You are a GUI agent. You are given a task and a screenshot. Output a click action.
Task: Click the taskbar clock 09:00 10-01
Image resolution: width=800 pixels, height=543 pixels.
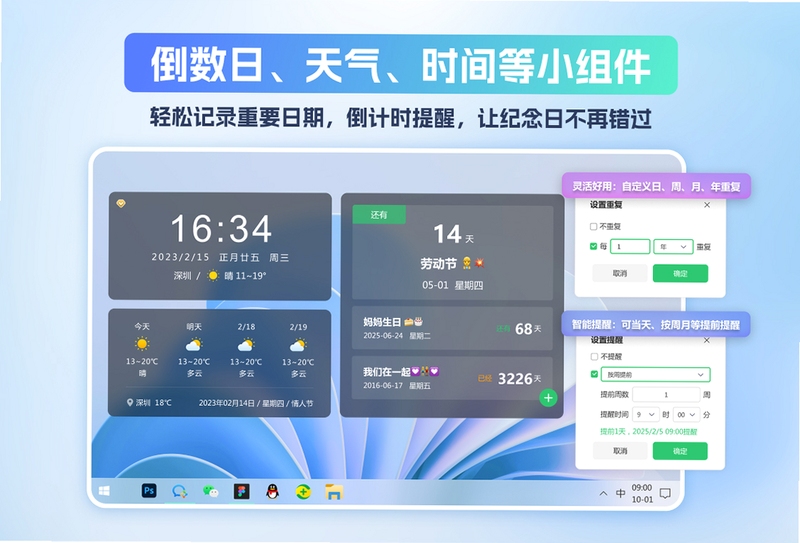click(x=642, y=493)
